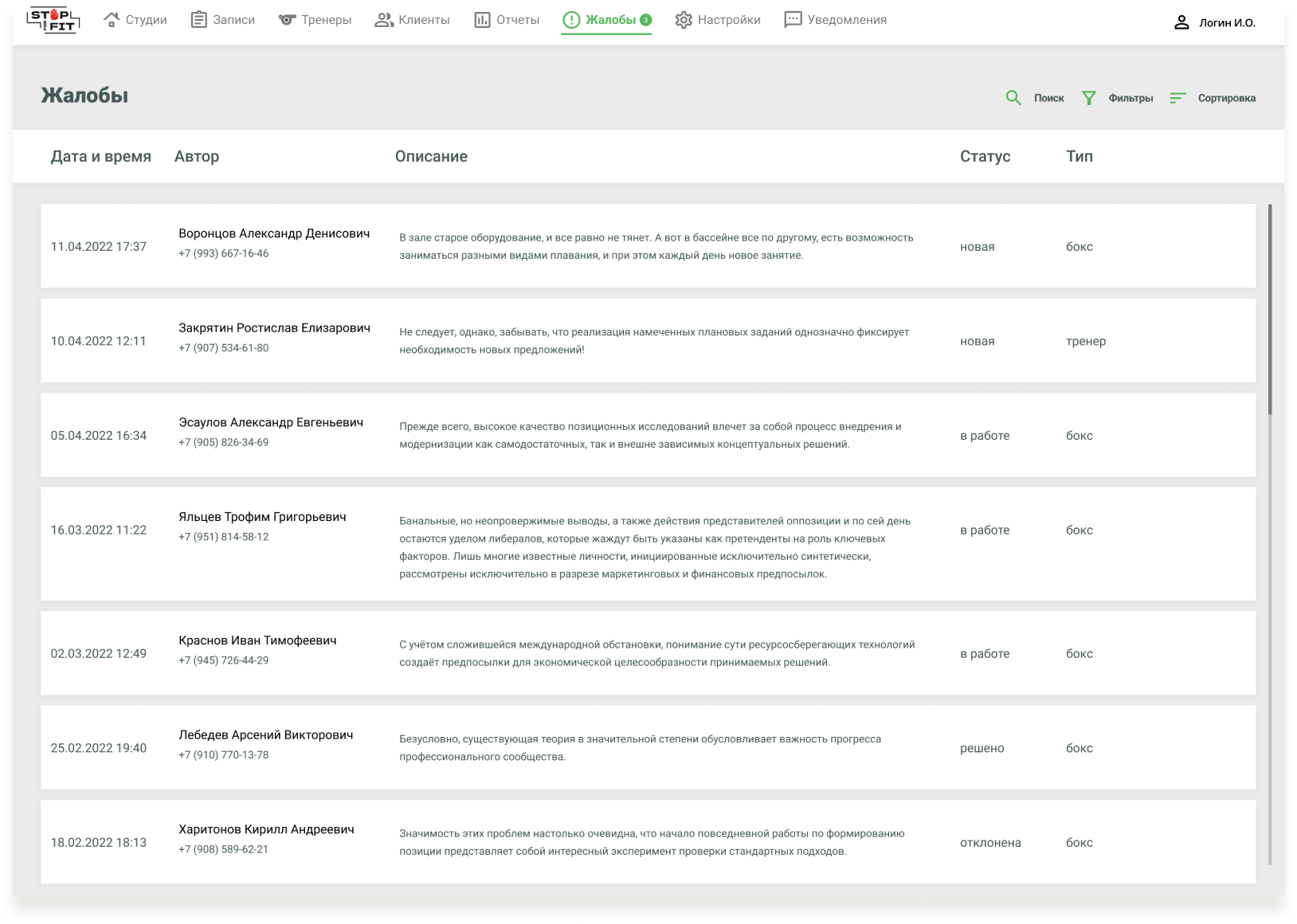Open user profile Логин И.О.
Viewport: 1297px width, 924px height.
[x=1215, y=22]
